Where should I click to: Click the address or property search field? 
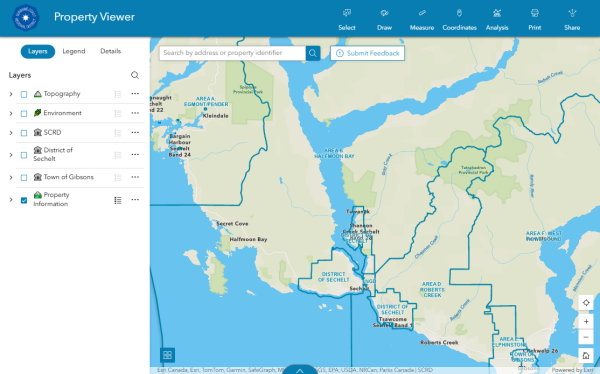pos(233,53)
